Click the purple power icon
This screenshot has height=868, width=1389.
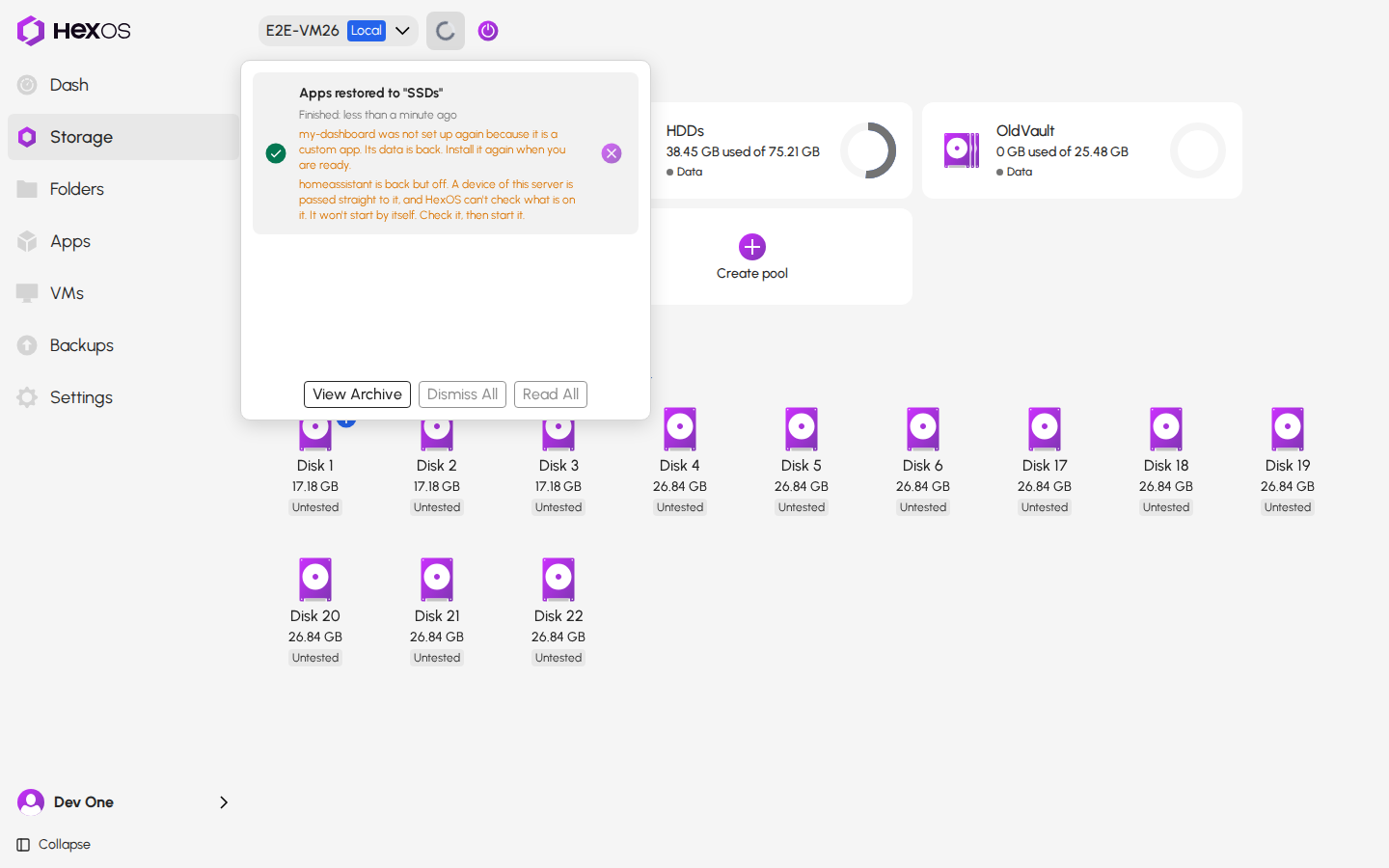pyautogui.click(x=488, y=31)
